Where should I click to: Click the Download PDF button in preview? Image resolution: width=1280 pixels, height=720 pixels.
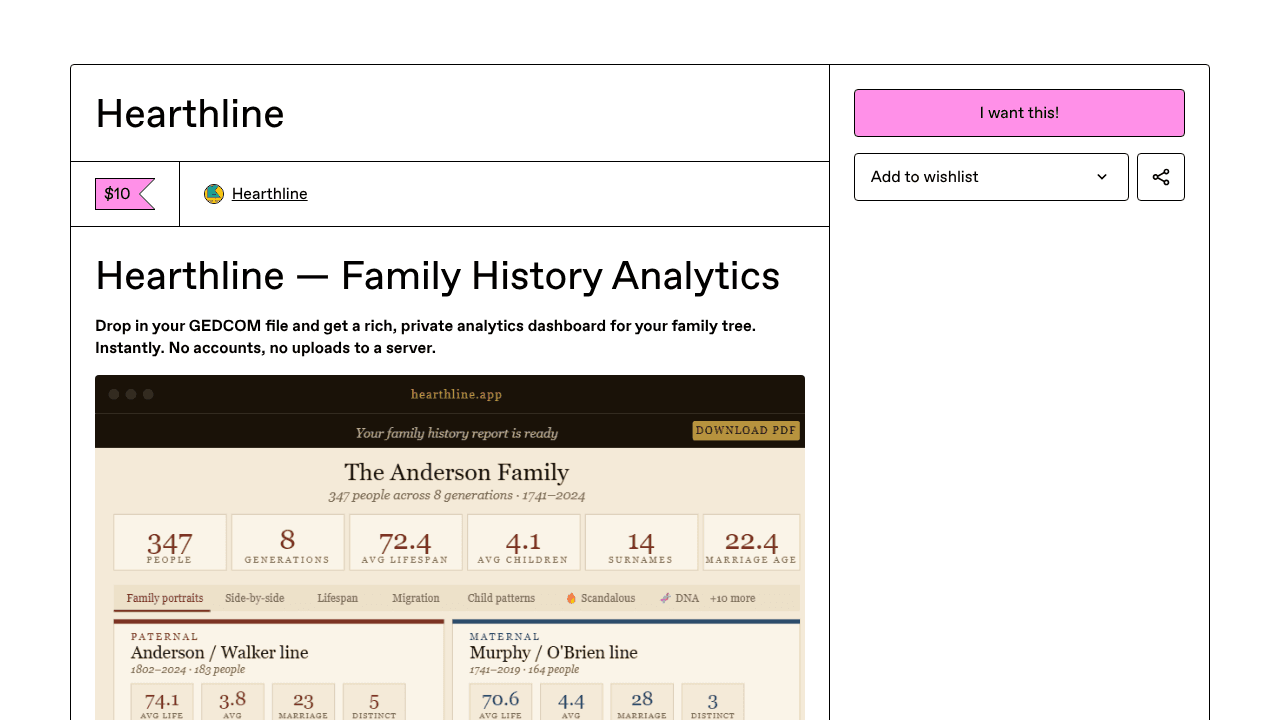pyautogui.click(x=746, y=431)
